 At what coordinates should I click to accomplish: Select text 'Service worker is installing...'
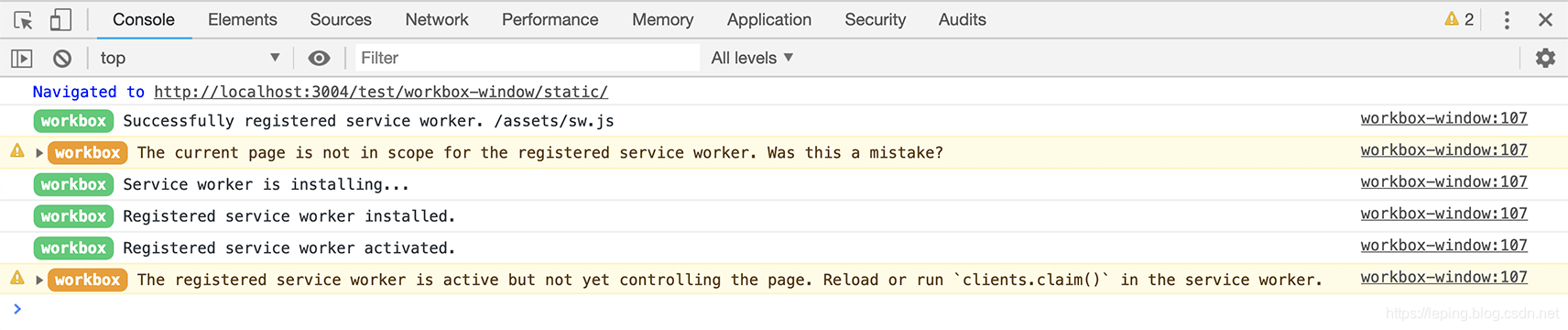point(266,184)
